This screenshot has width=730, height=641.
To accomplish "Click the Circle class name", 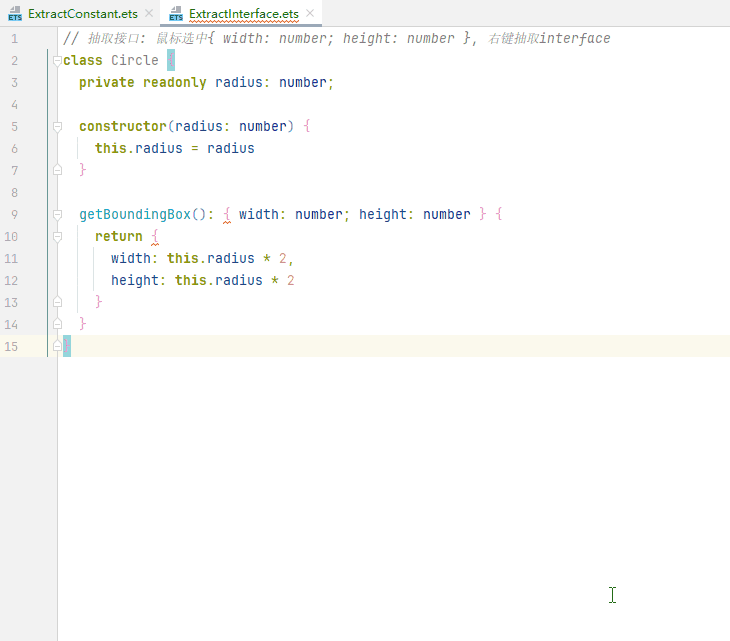I will point(134,60).
